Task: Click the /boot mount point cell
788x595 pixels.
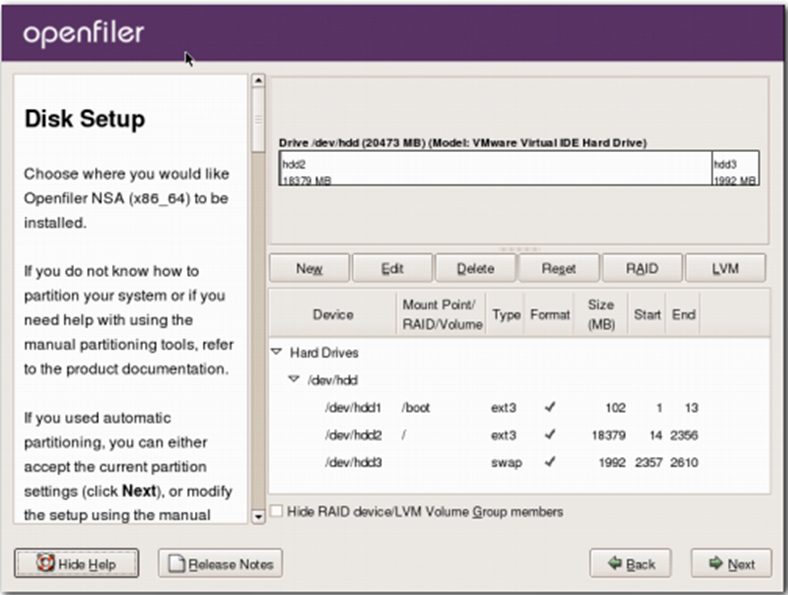Action: [x=416, y=408]
